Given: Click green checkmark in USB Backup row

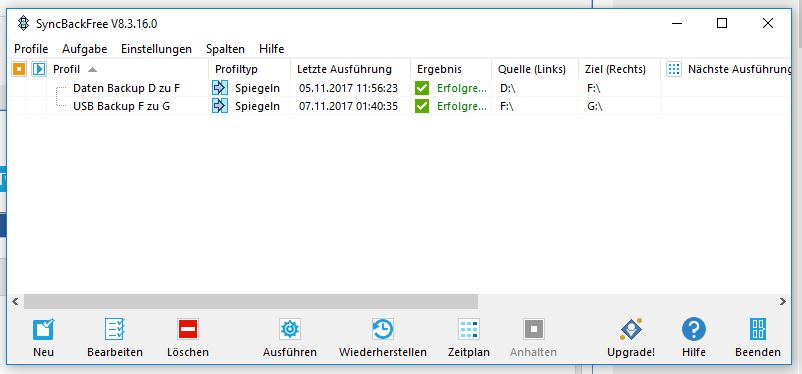Looking at the screenshot, I should click(x=422, y=106).
